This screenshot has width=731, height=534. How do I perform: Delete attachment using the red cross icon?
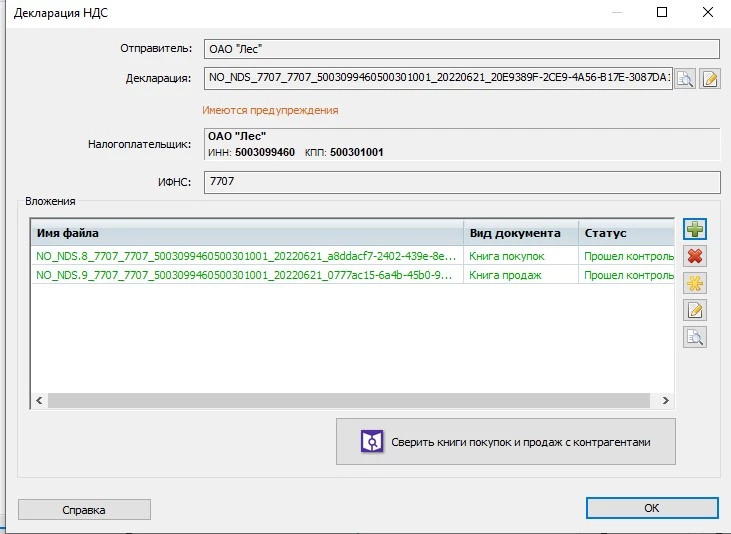[x=695, y=257]
